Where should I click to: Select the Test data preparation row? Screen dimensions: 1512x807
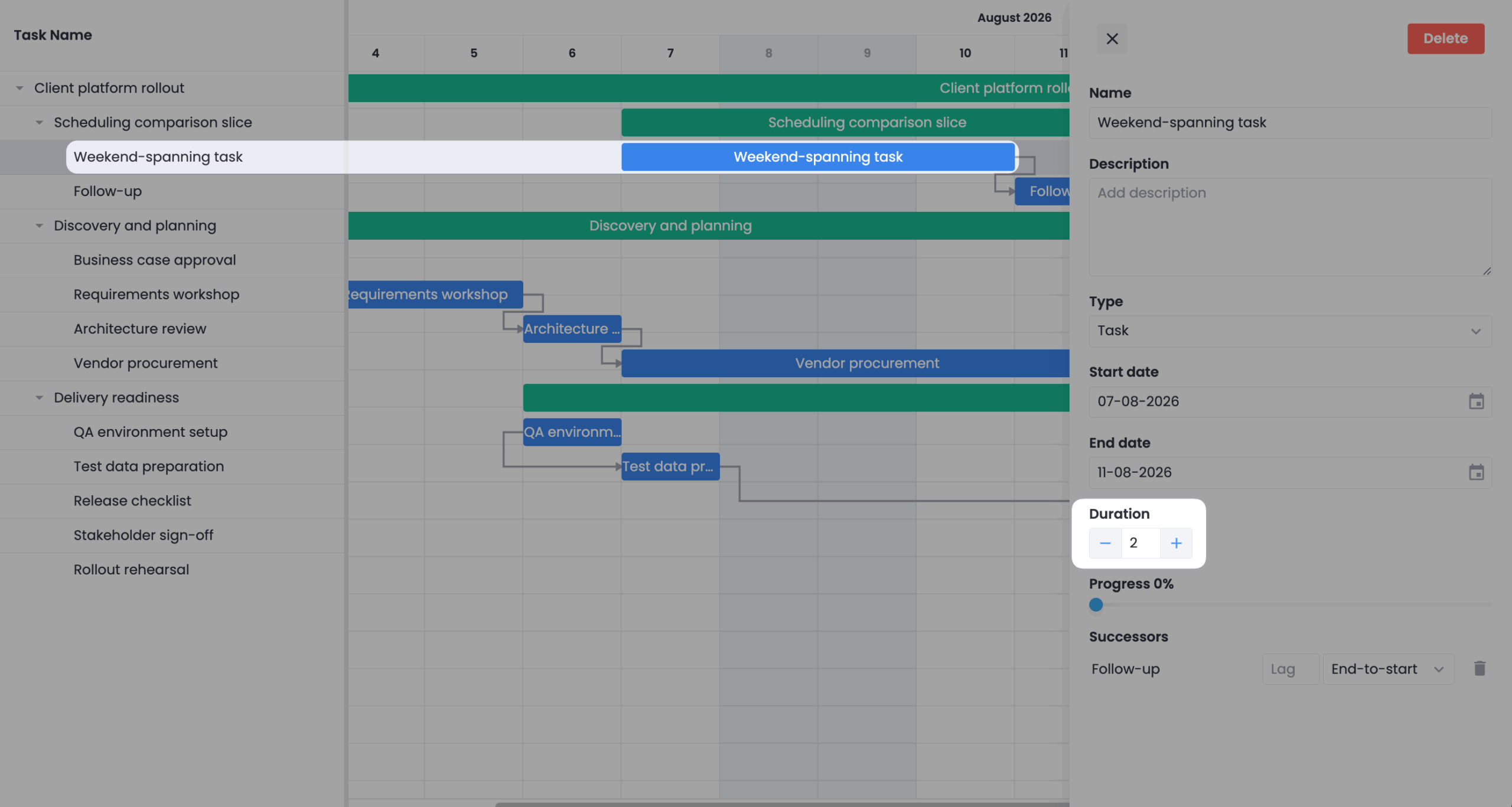[172, 466]
